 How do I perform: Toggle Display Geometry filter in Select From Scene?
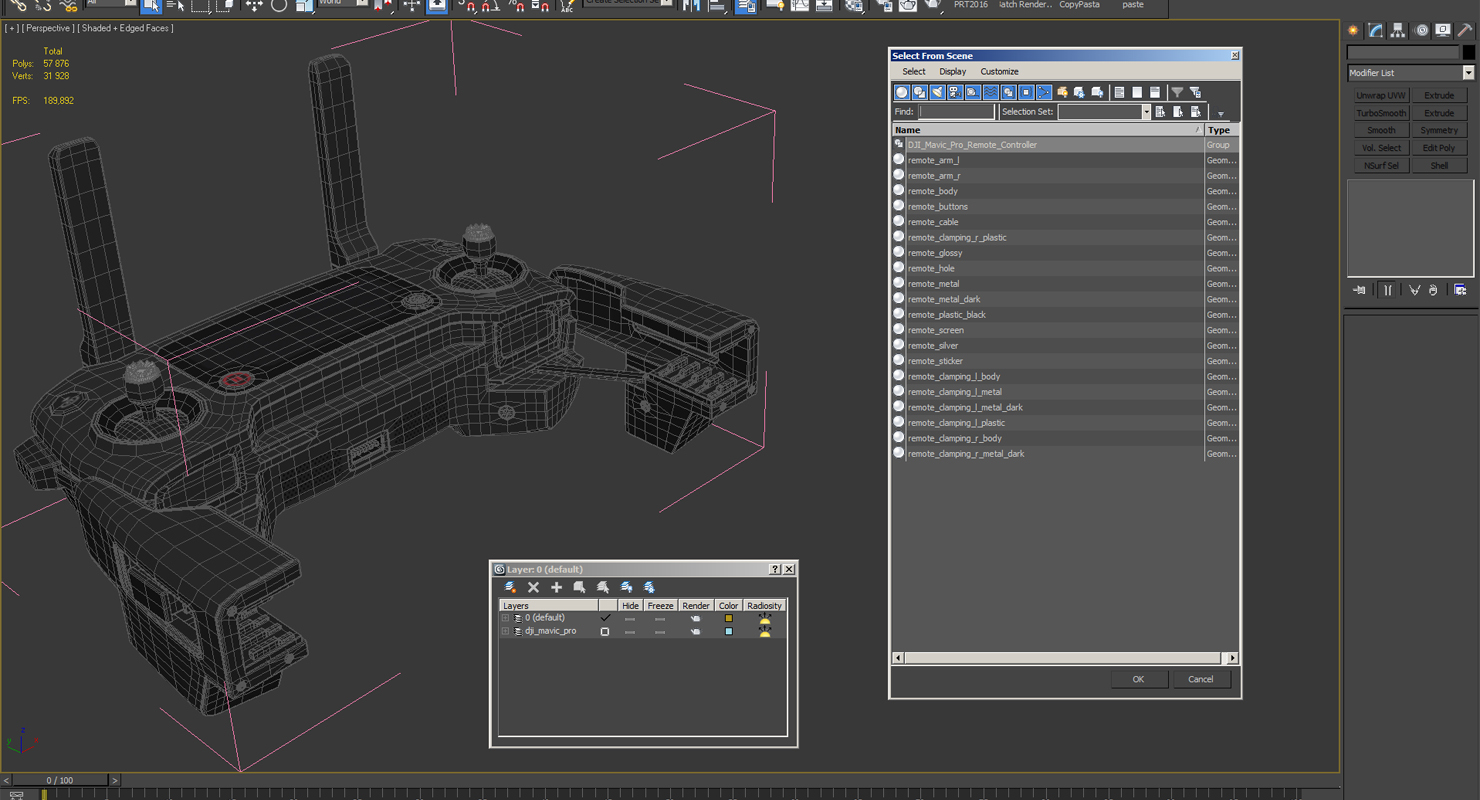pos(902,92)
